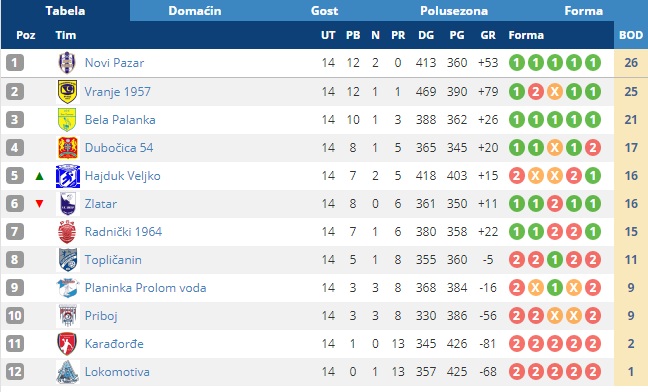This screenshot has height=392, width=648.
Task: Click the BOD column header
Action: 631,35
